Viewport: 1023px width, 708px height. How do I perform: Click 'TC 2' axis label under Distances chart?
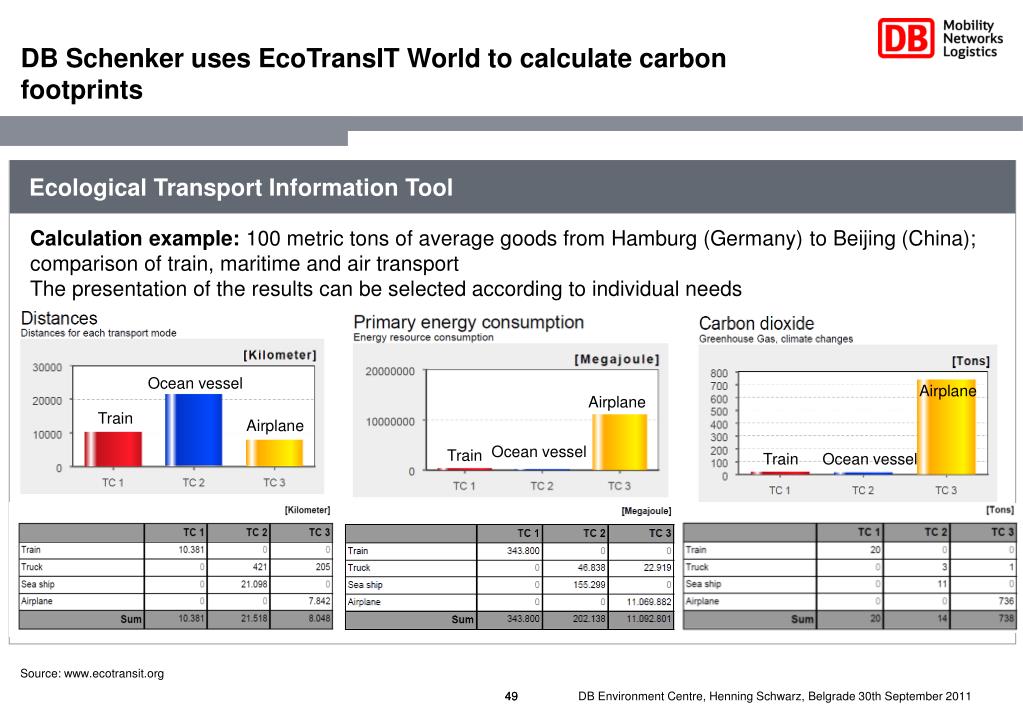pyautogui.click(x=193, y=483)
